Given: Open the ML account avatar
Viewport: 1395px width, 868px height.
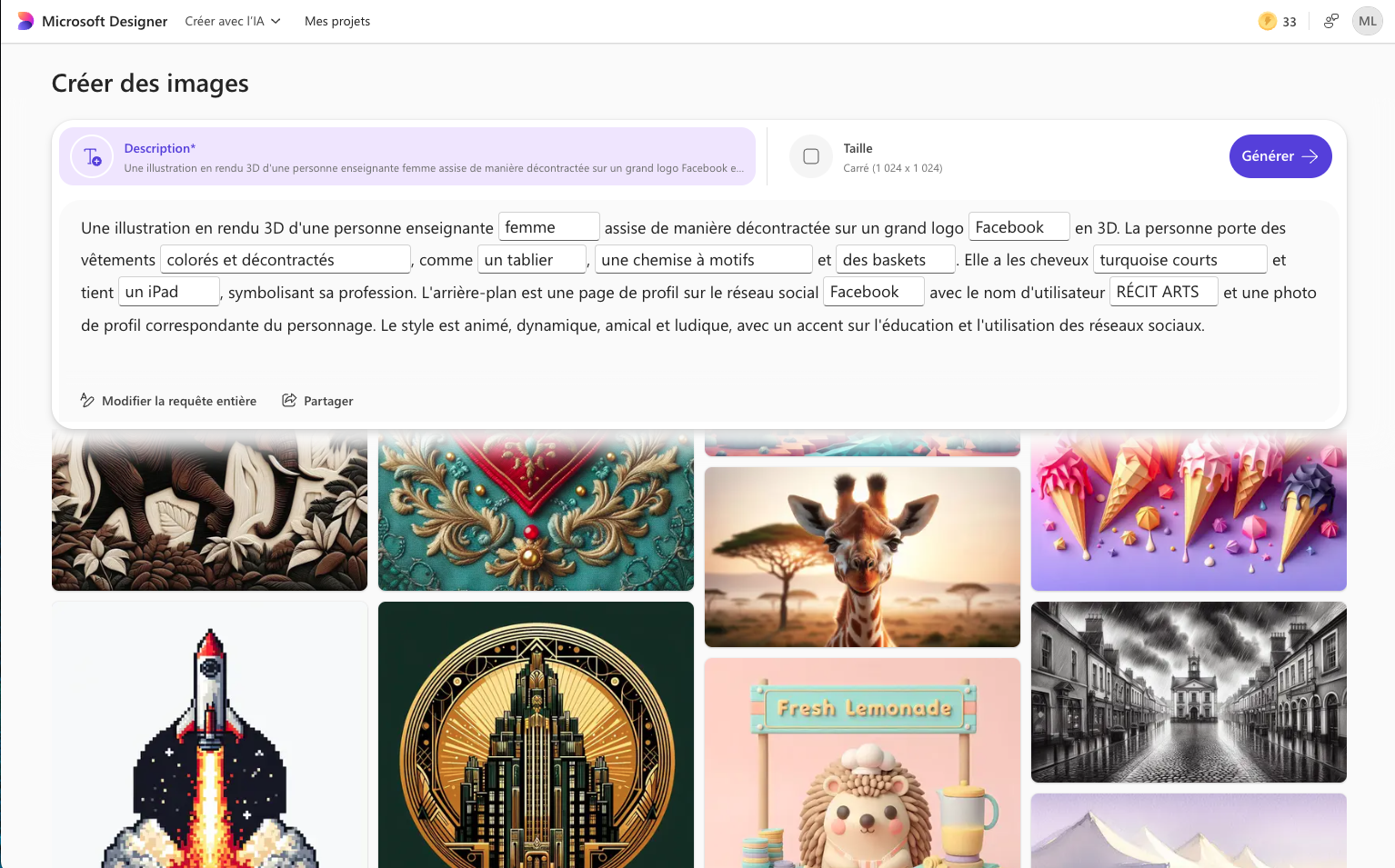Looking at the screenshot, I should coord(1368,21).
